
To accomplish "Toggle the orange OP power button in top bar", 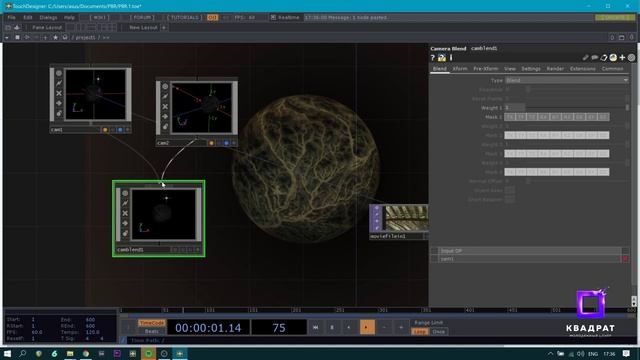I will (x=212, y=18).
